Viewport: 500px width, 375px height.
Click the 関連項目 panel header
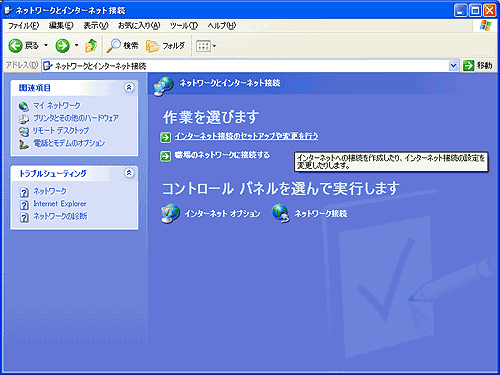click(x=74, y=88)
